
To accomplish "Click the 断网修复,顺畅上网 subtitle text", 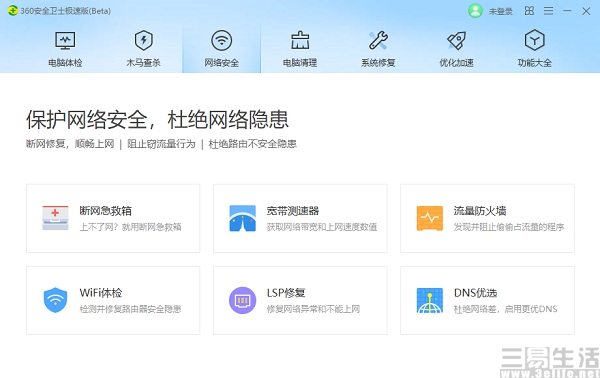I will coord(70,144).
